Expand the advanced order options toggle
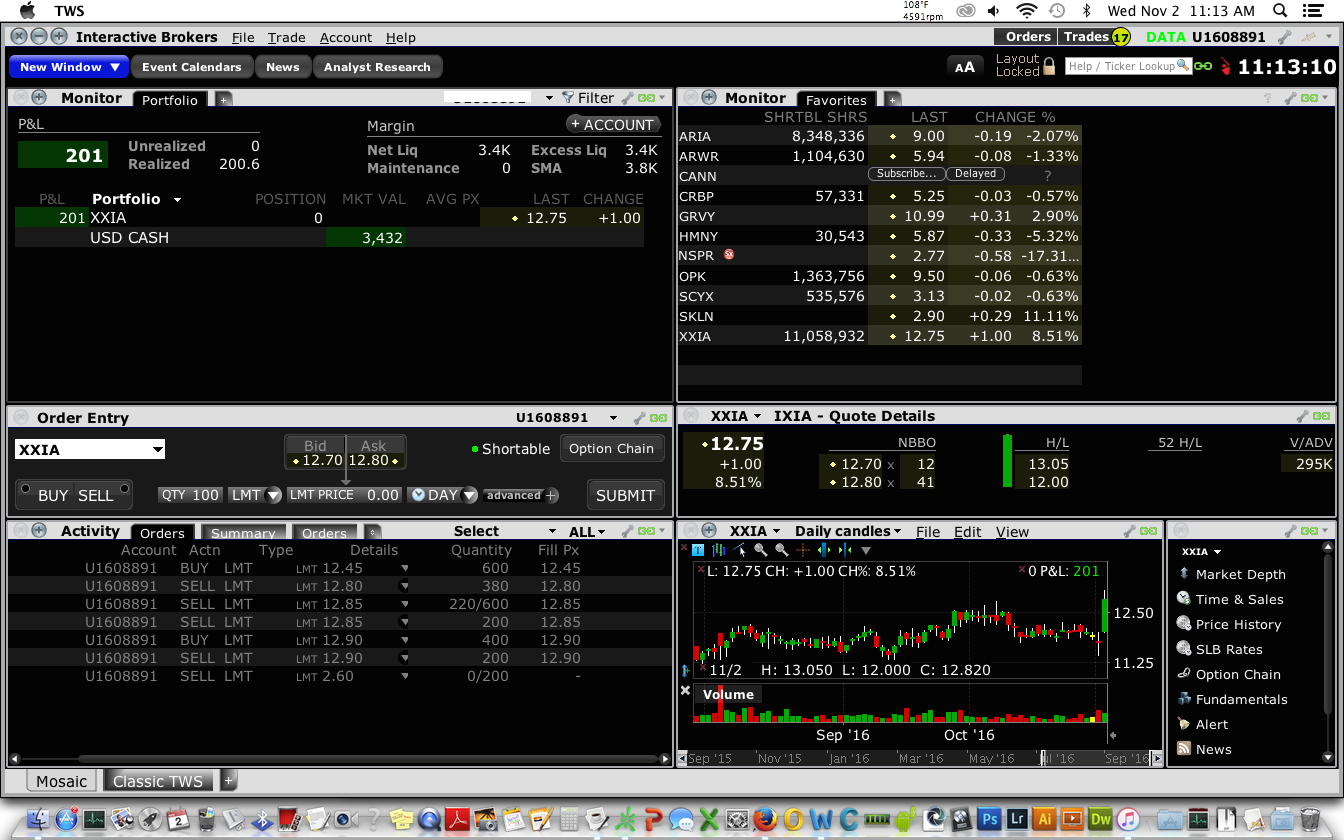1344x840 pixels. tap(521, 495)
